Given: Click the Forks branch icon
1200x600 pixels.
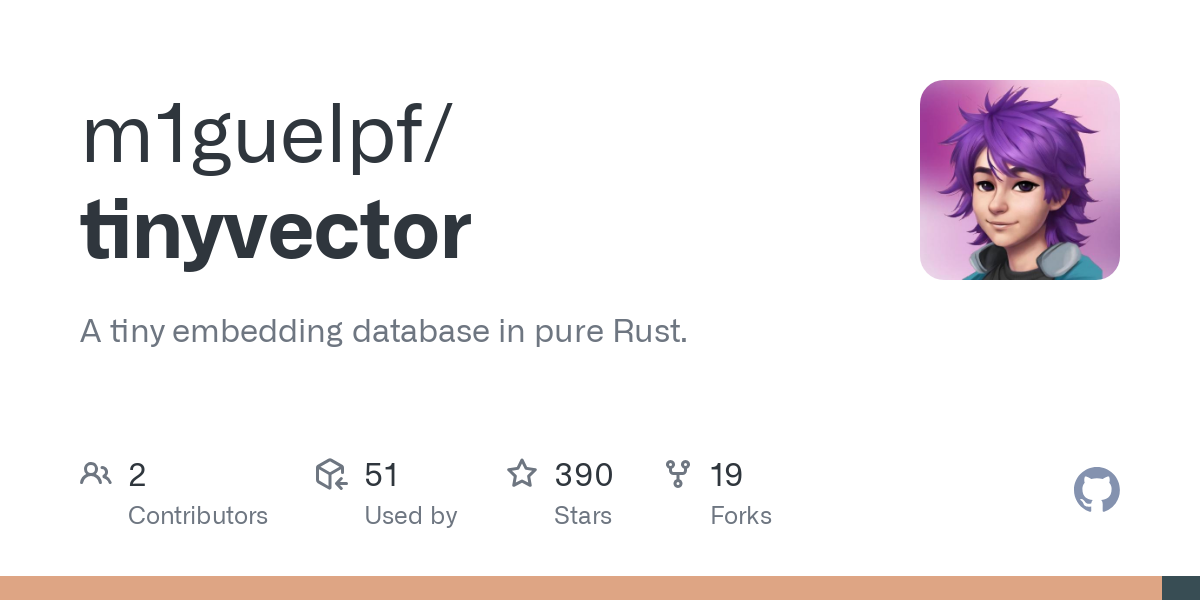Looking at the screenshot, I should (678, 474).
